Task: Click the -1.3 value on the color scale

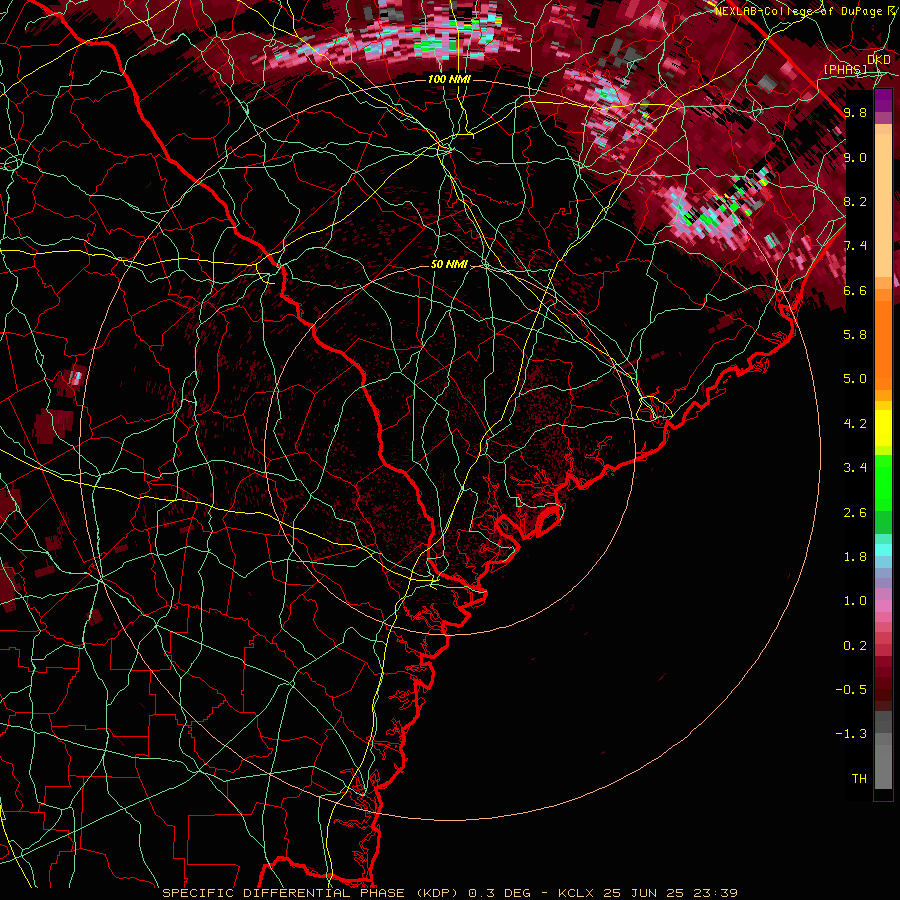Action: tap(851, 734)
